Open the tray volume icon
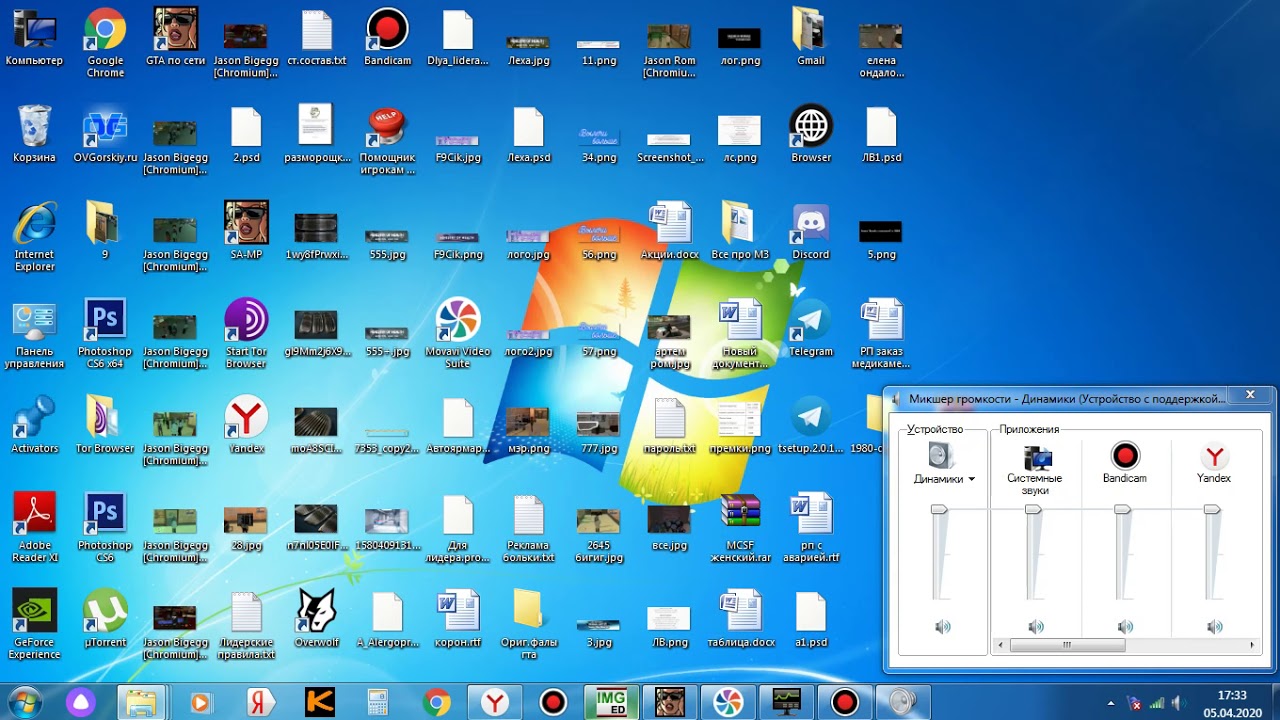This screenshot has height=720, width=1280. click(1179, 703)
